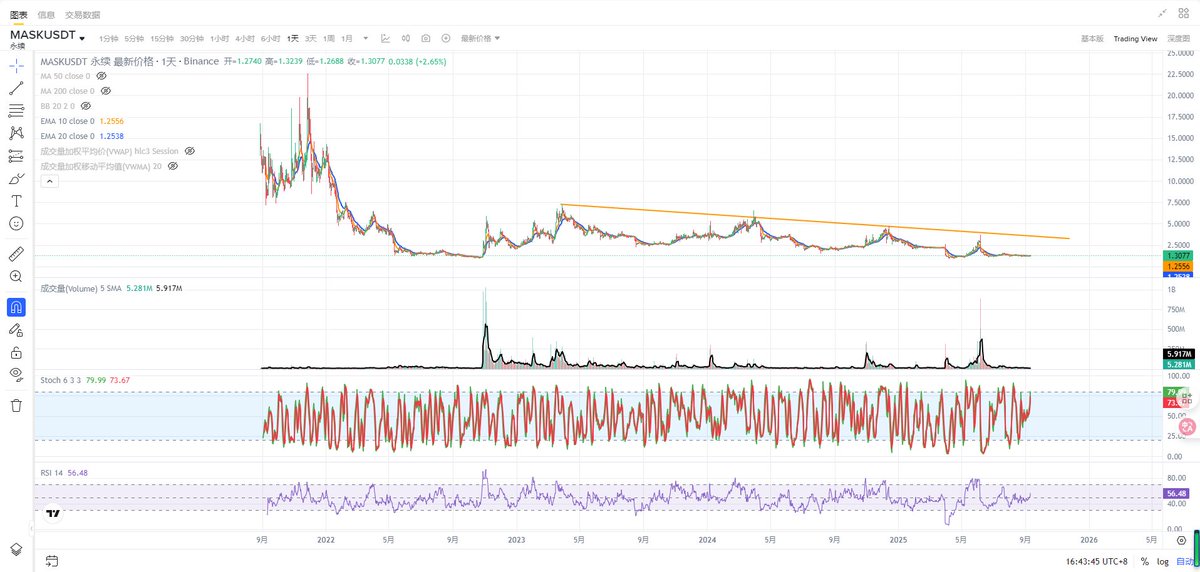Collapse chart with the shrink arrows icon
The width and height of the screenshot is (1200, 572).
1163,12
